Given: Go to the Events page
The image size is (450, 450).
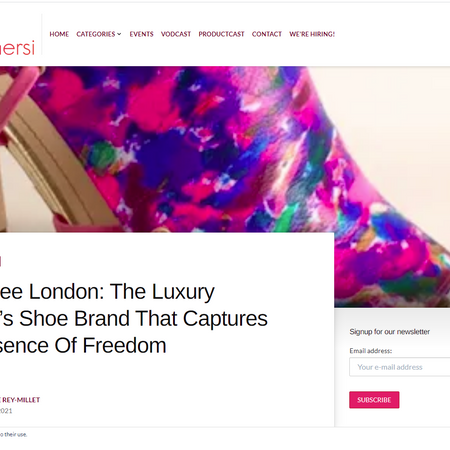Looking at the screenshot, I should coord(141,34).
